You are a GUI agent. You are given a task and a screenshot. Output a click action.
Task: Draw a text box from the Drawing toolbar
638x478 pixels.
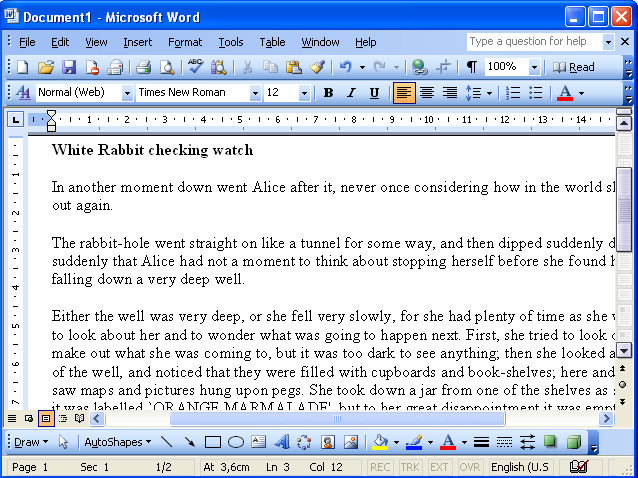258,442
